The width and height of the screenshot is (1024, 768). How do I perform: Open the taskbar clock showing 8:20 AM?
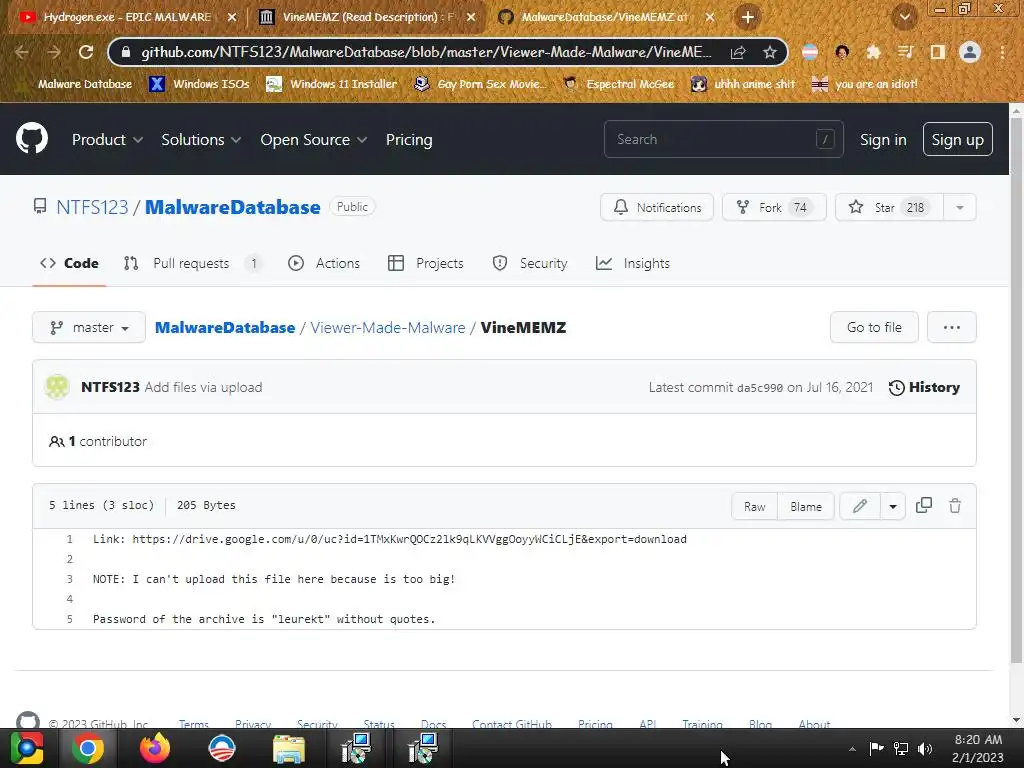point(978,748)
